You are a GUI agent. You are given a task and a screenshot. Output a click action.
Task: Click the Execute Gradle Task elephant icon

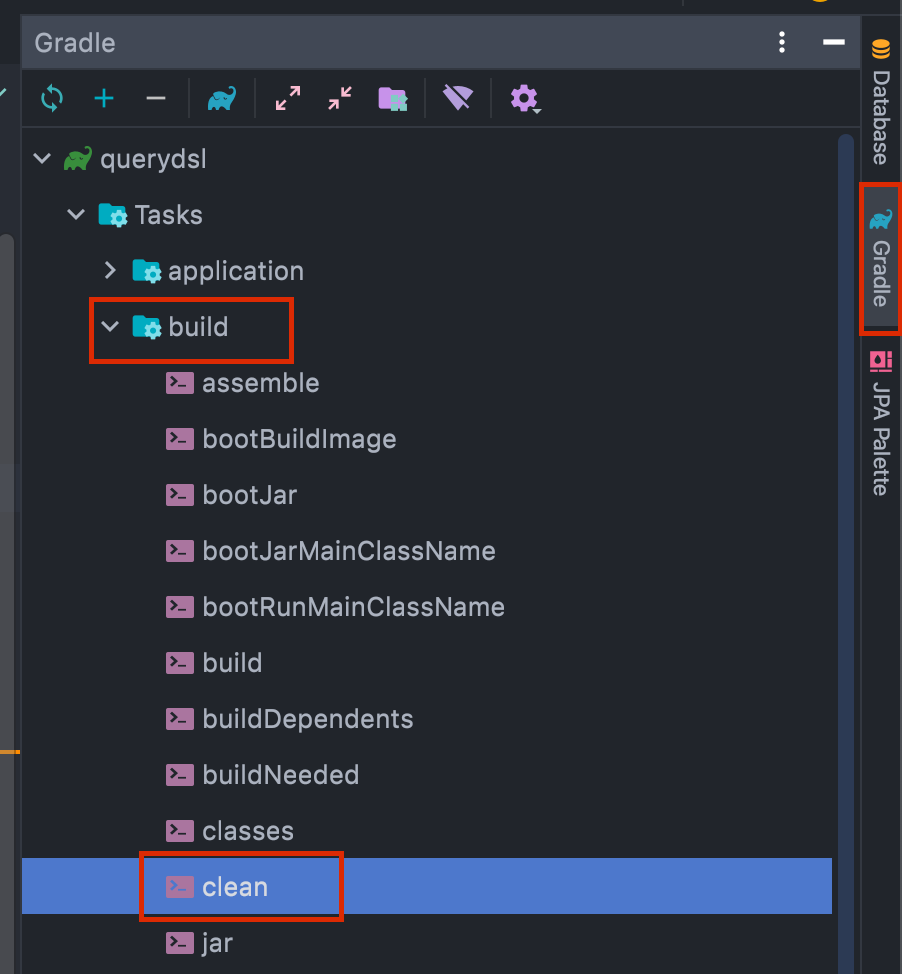221,98
